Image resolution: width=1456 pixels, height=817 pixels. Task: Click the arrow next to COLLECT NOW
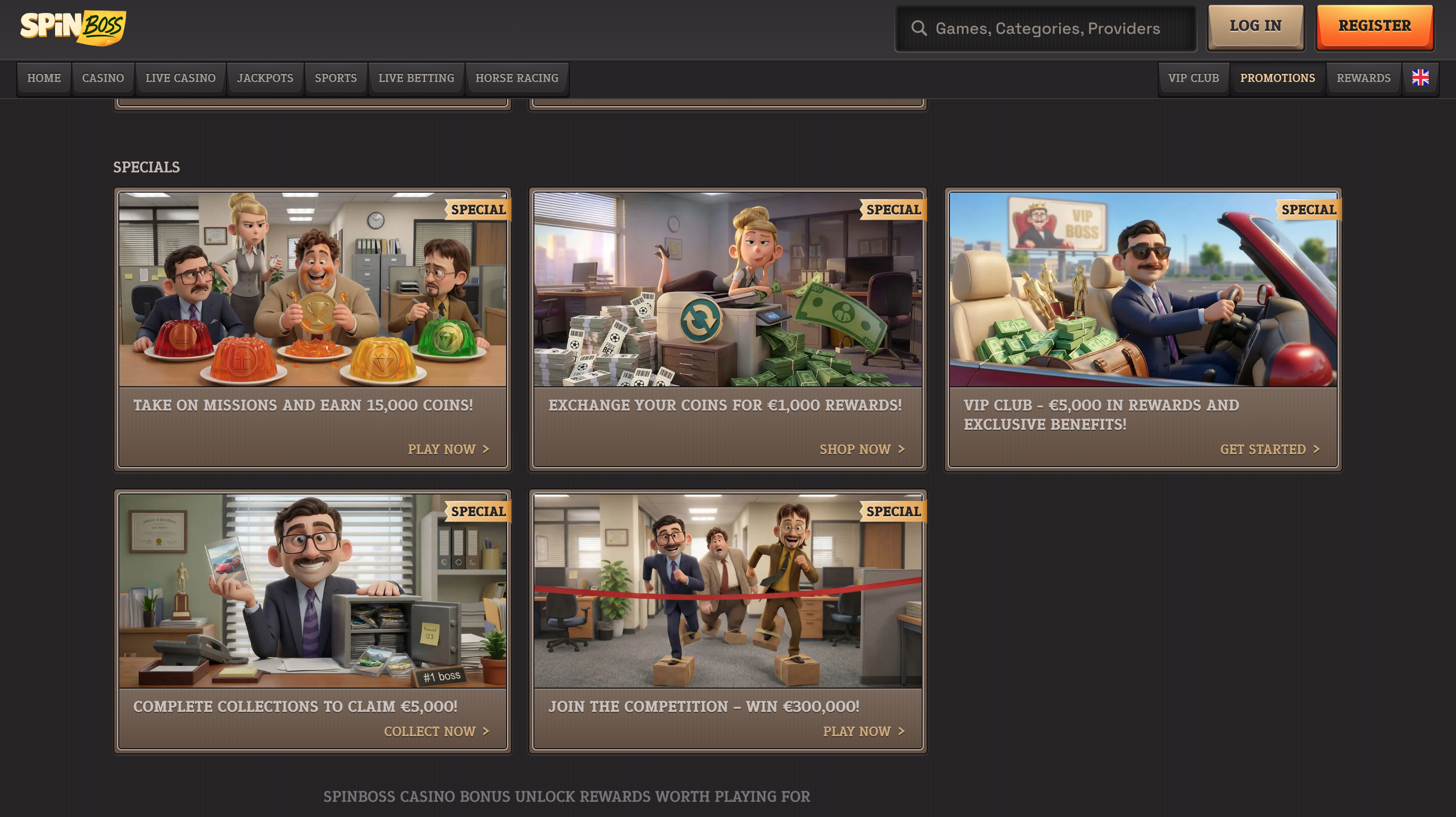coord(486,731)
